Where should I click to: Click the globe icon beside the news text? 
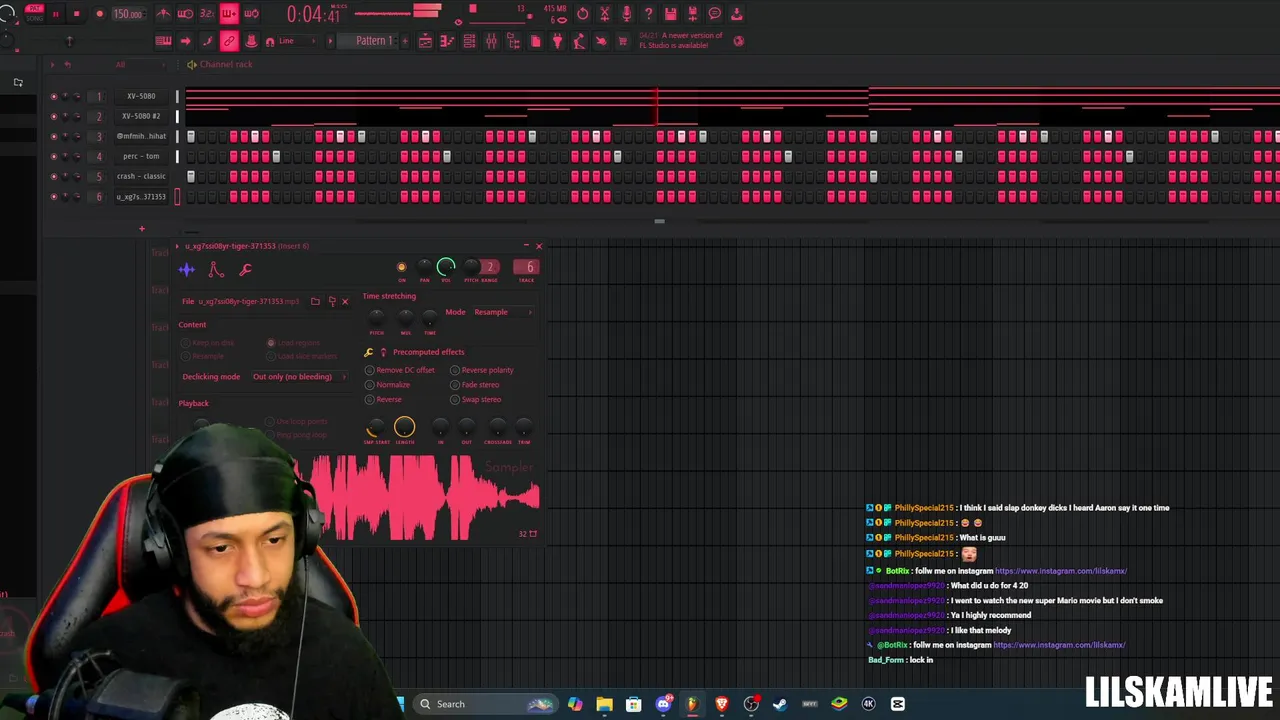pos(738,41)
